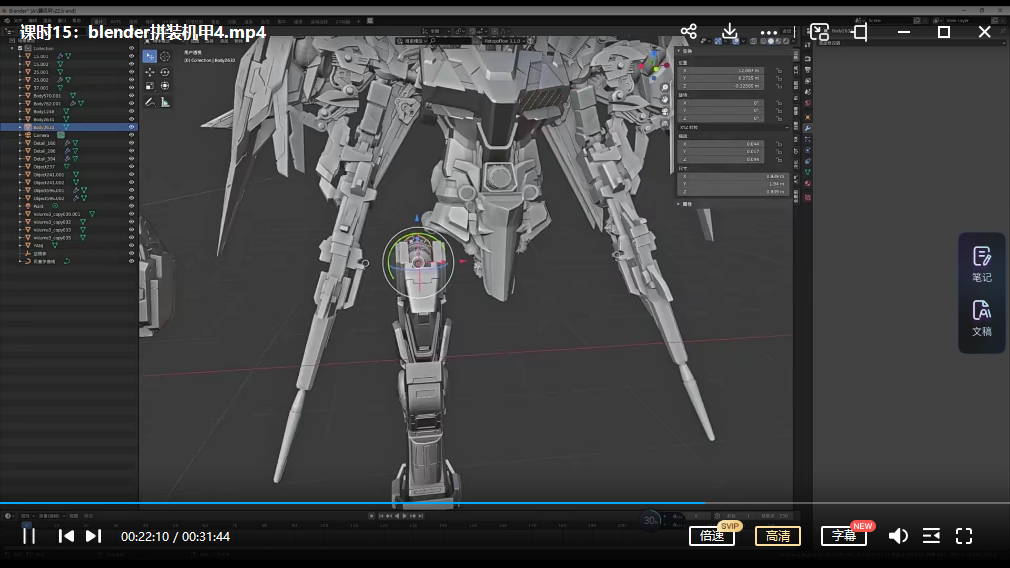Screen dimensions: 1010x568
Task: Select the Measure ruler tool
Action: click(165, 102)
